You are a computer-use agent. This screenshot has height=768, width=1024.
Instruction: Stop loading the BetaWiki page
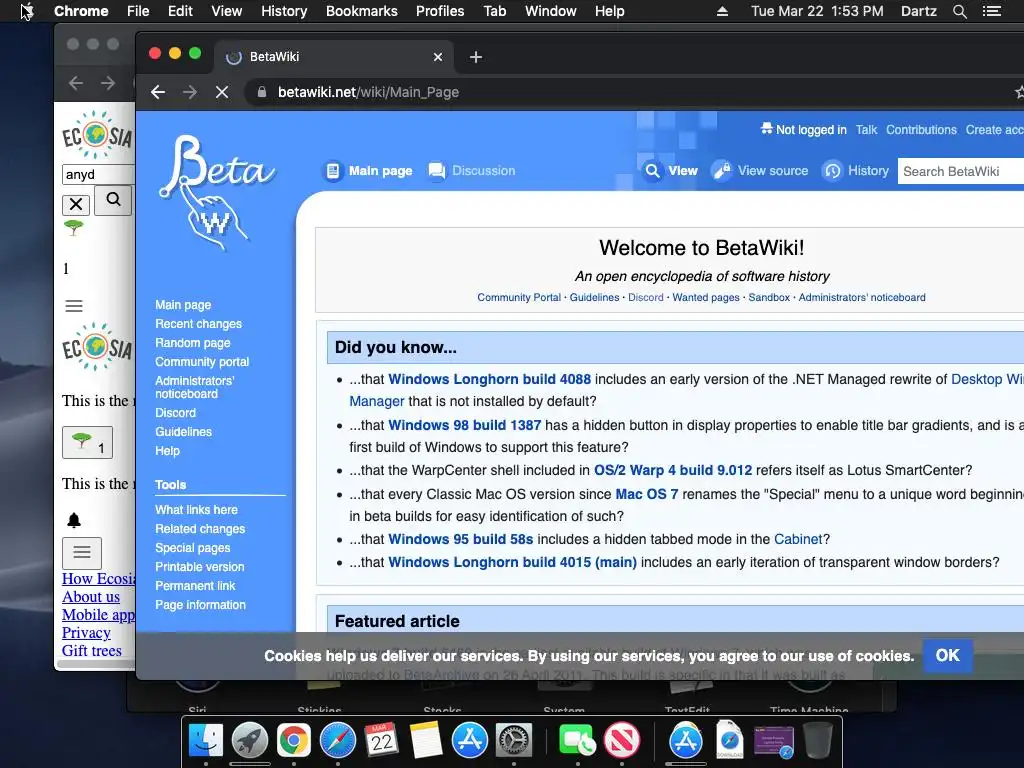pyautogui.click(x=222, y=92)
